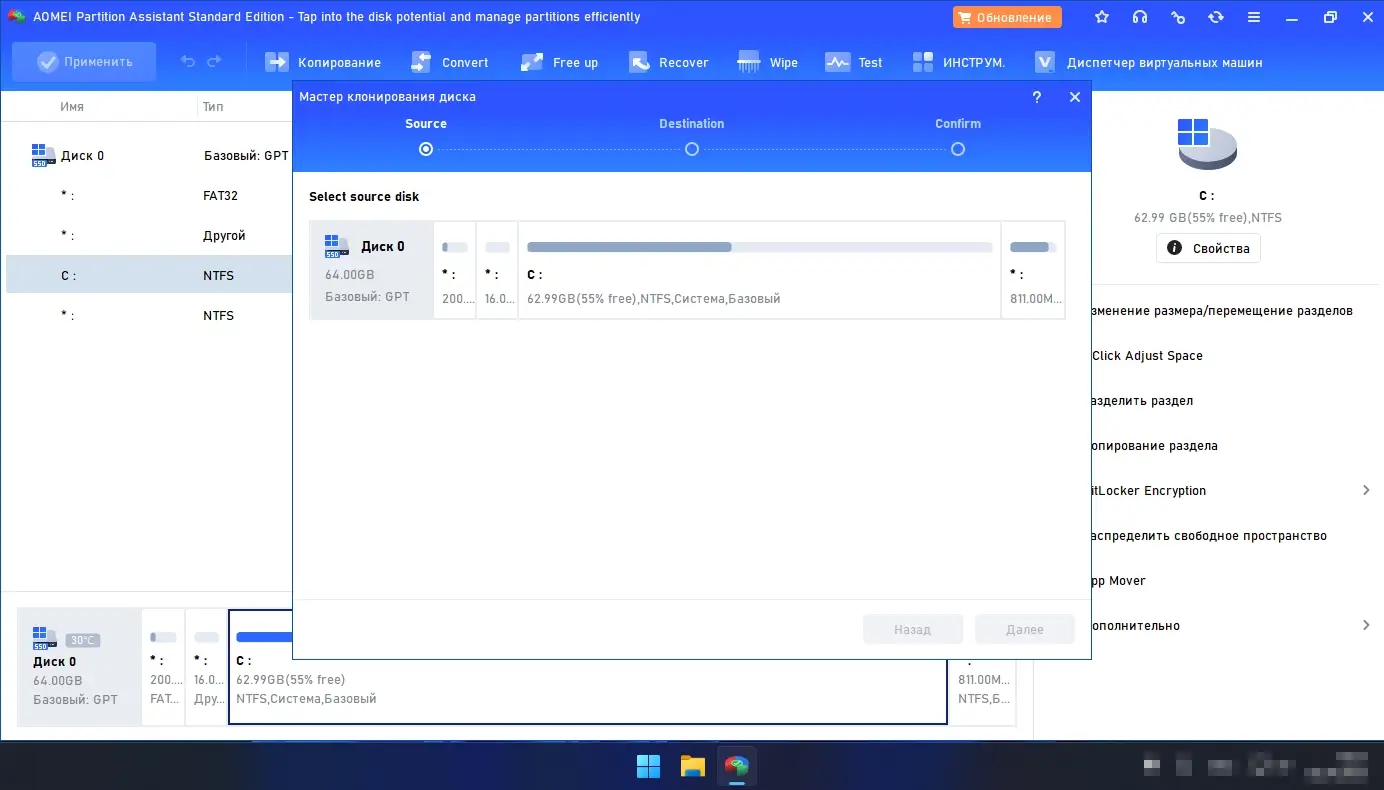Open the Convert toolbar menu
Viewport: 1384px width, 790px height.
(449, 62)
